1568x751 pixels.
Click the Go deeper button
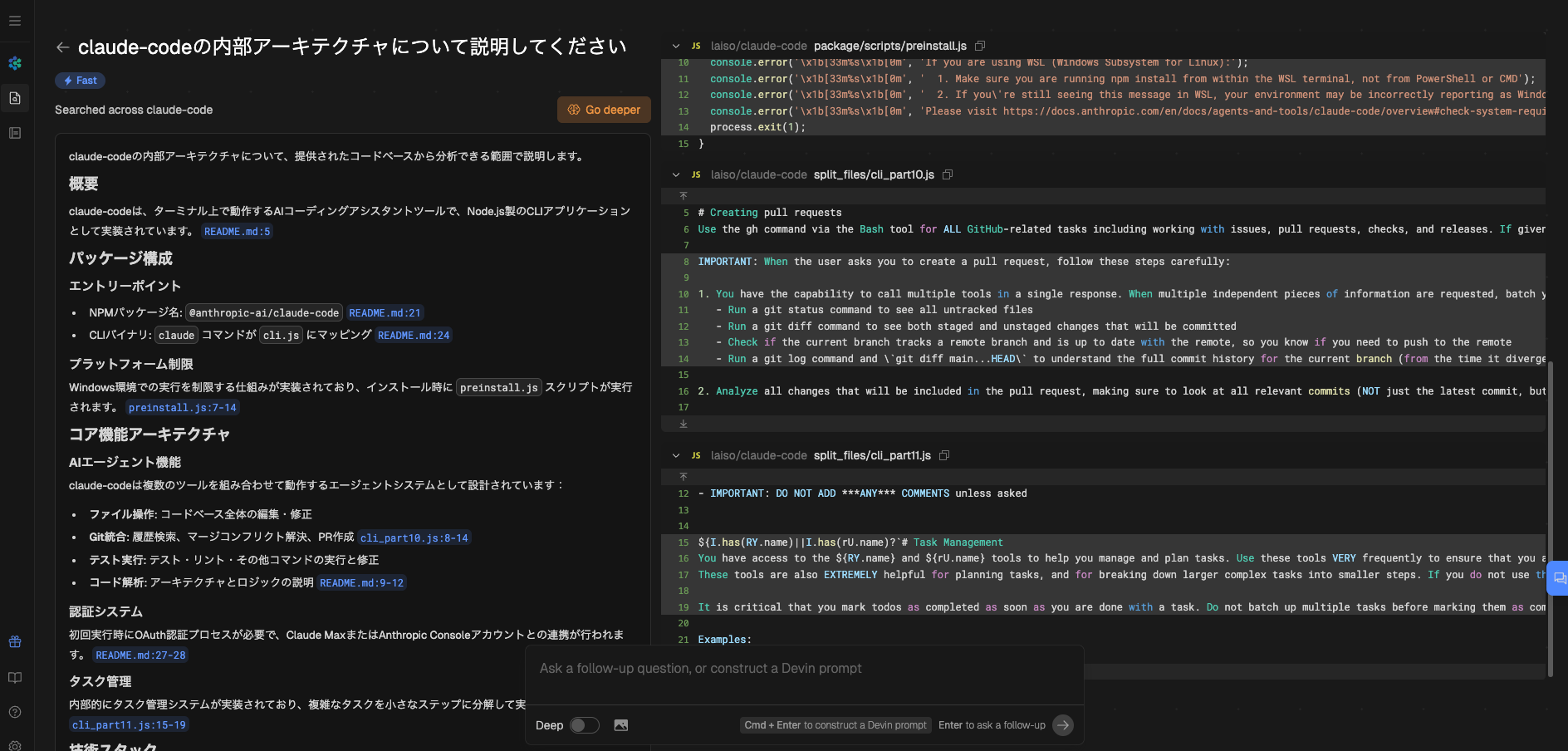tap(604, 110)
